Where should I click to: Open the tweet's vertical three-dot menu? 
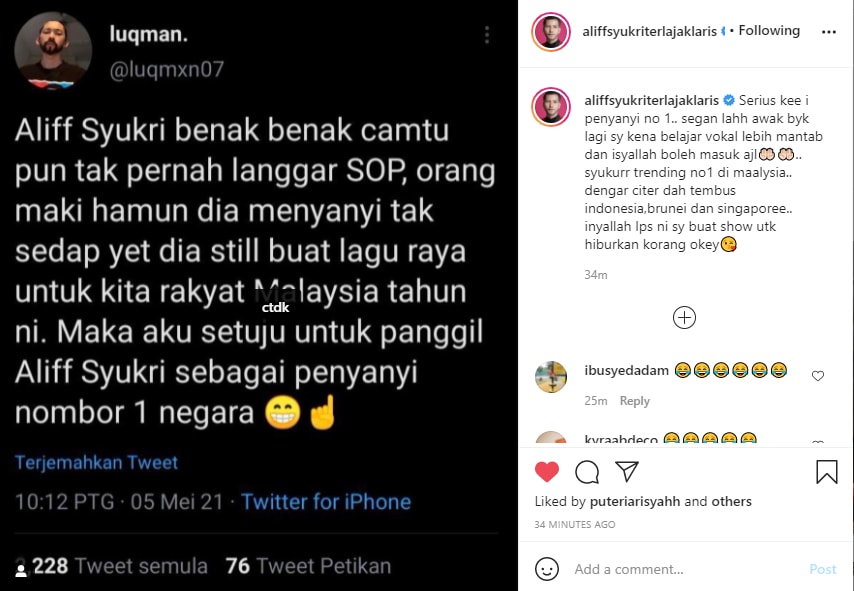coord(487,35)
